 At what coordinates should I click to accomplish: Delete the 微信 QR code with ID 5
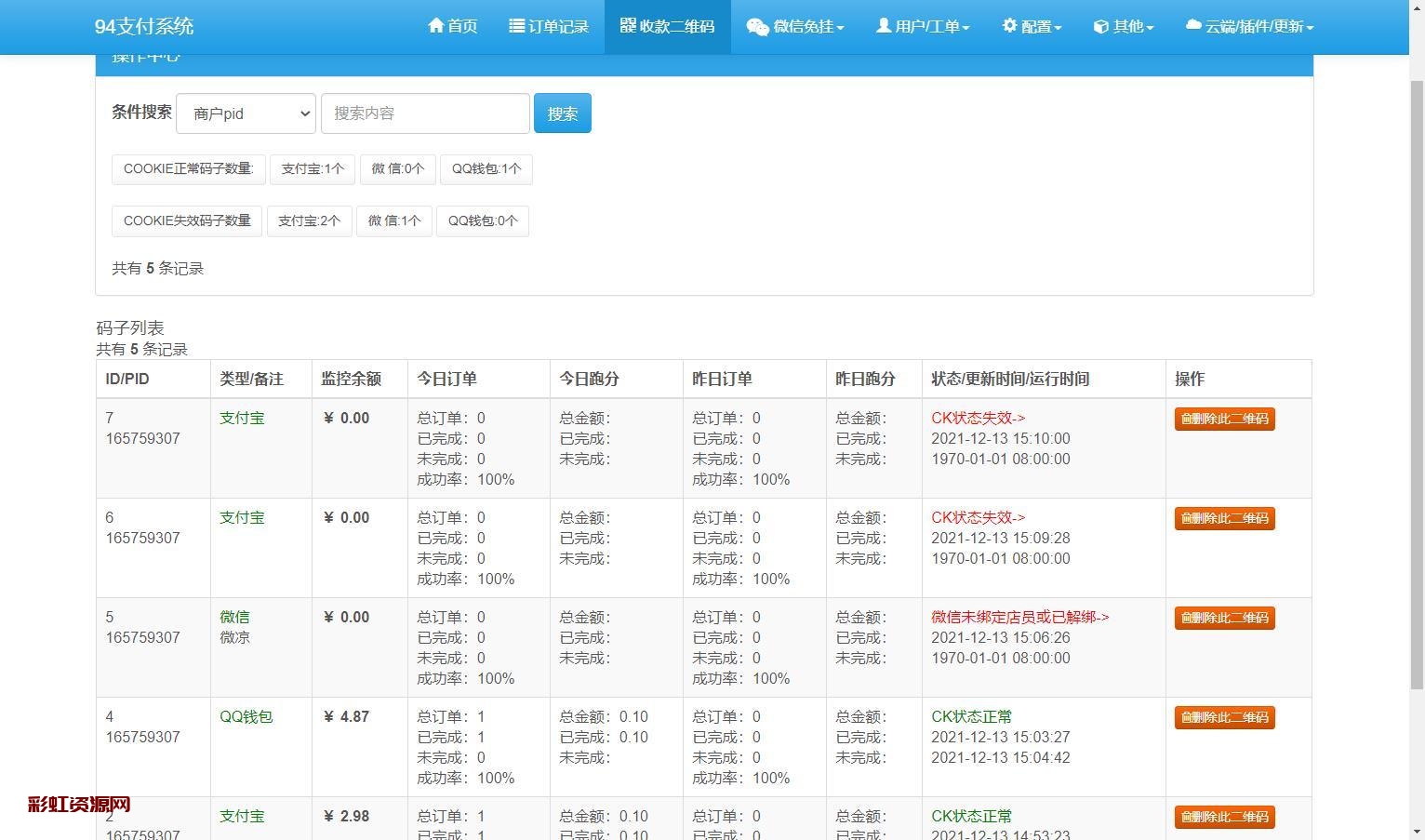pyautogui.click(x=1224, y=618)
